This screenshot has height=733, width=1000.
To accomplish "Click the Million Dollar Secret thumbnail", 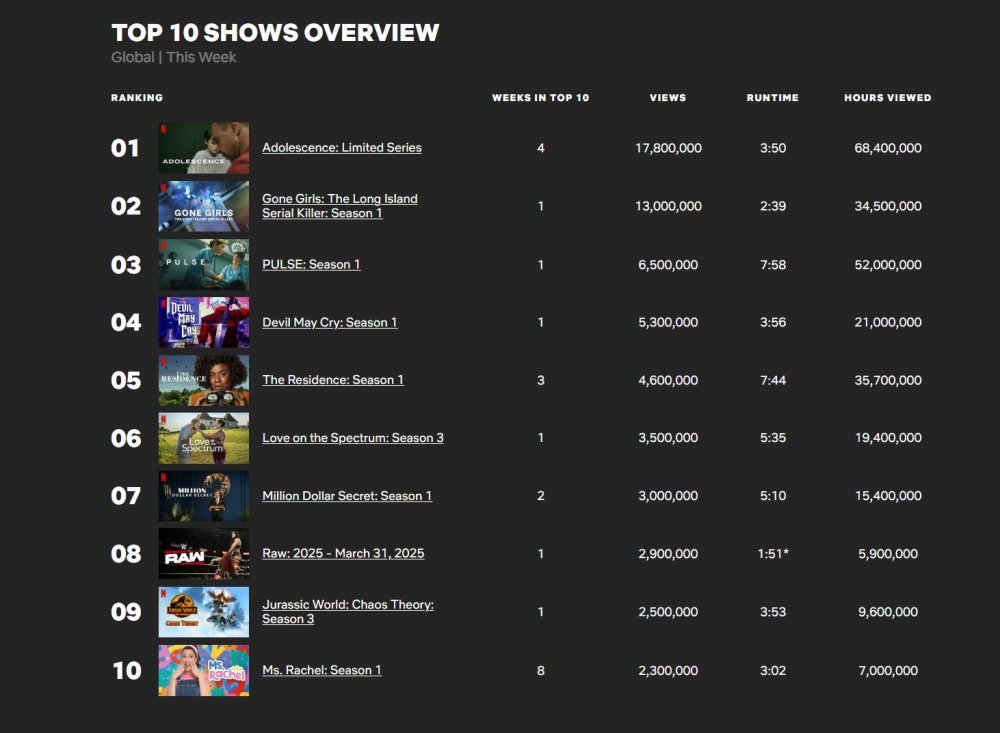I will (203, 496).
